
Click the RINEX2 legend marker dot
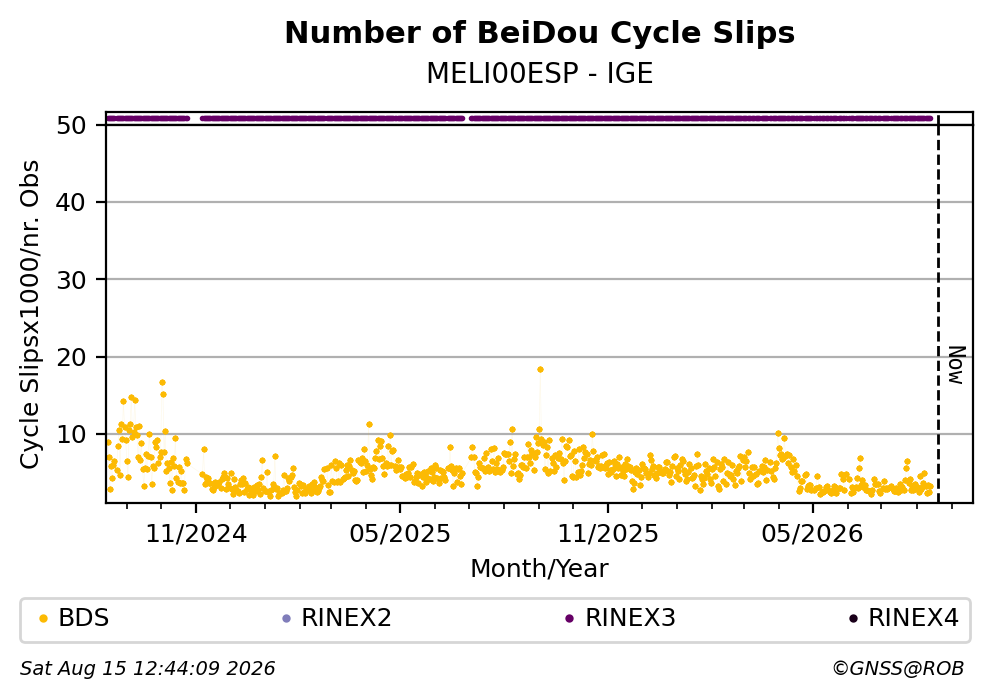(x=286, y=619)
